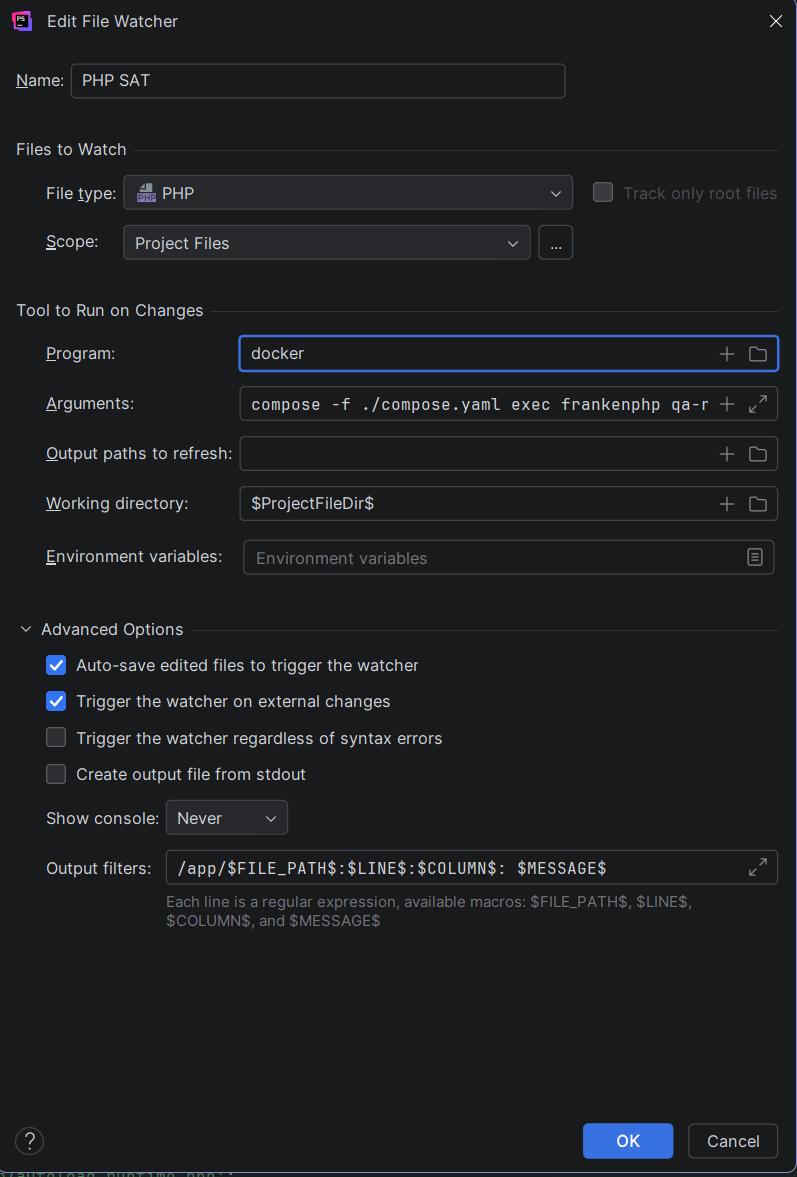Click the Show console label
This screenshot has width=797, height=1177.
(x=103, y=818)
